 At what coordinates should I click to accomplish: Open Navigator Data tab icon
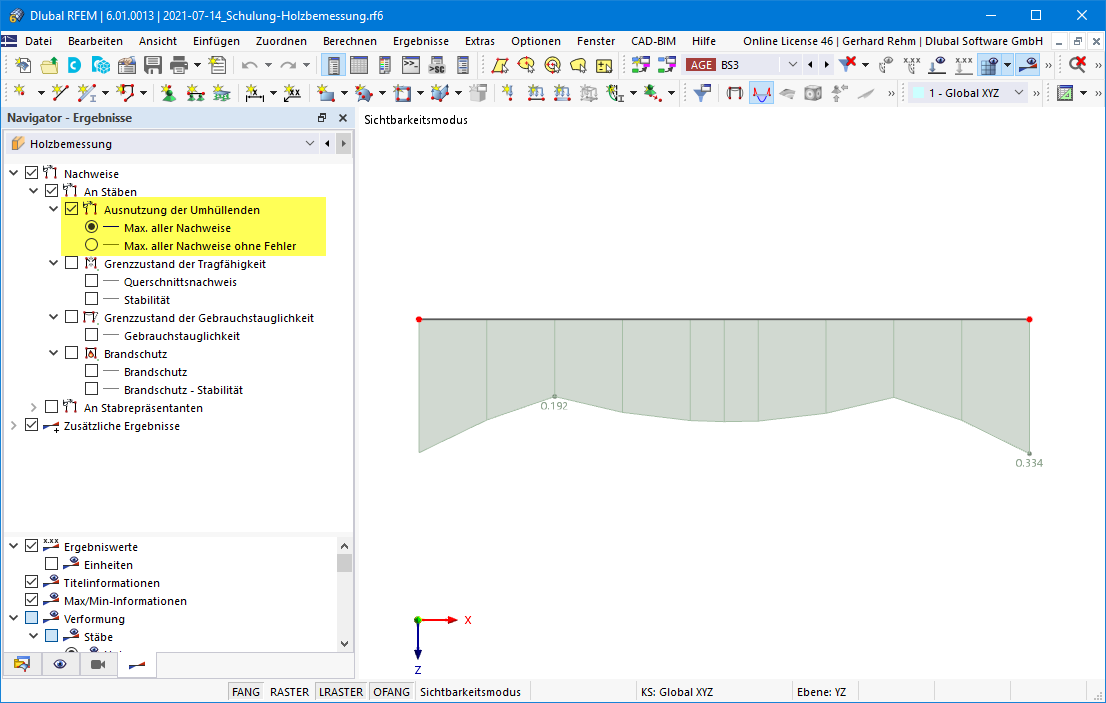click(22, 664)
